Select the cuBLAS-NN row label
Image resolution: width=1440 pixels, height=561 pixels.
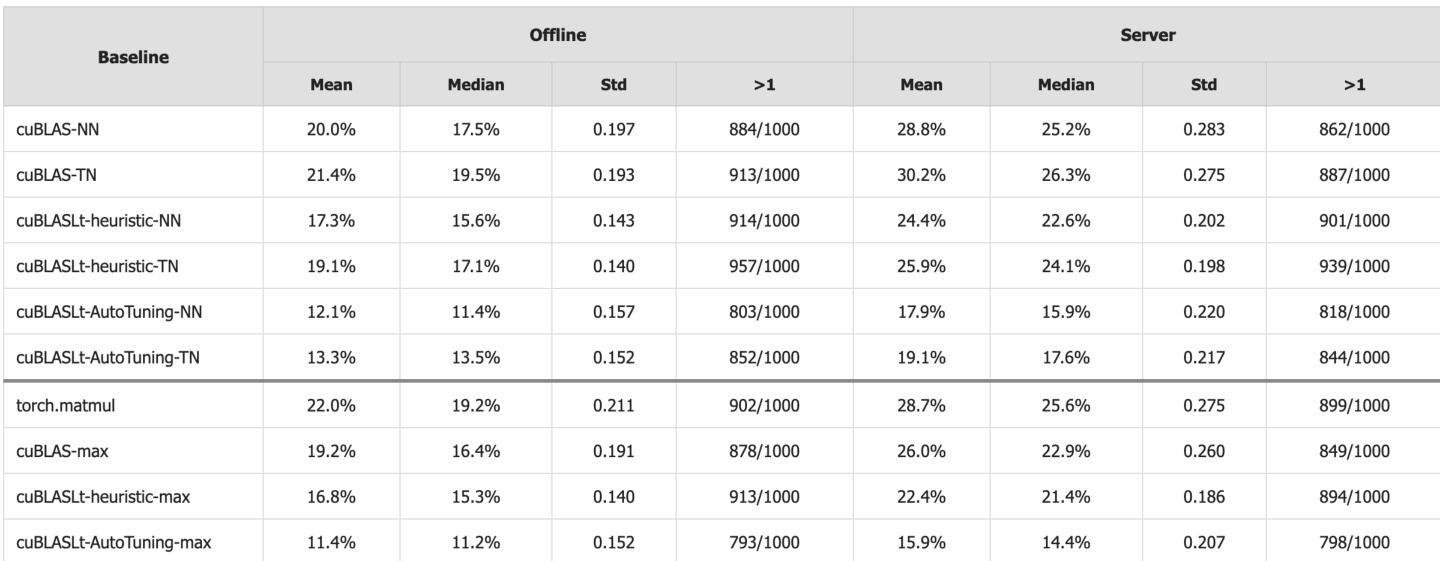coord(55,129)
